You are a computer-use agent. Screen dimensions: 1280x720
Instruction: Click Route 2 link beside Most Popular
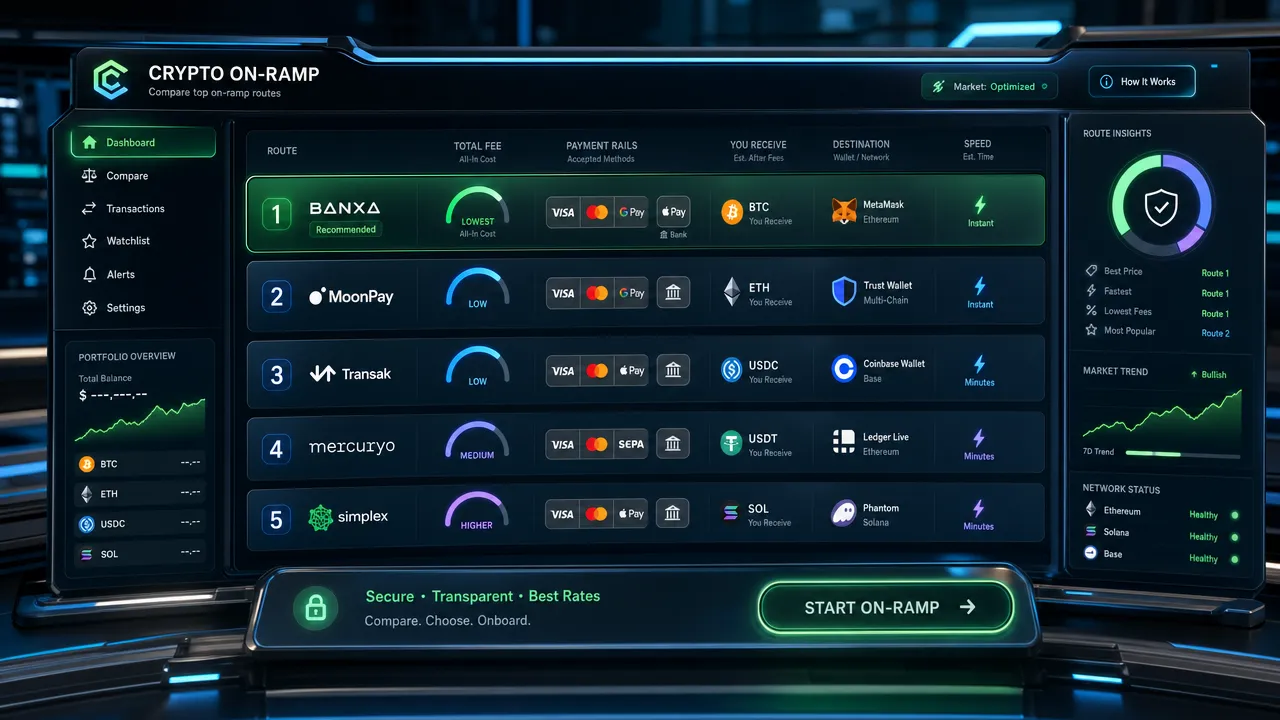click(x=1215, y=333)
